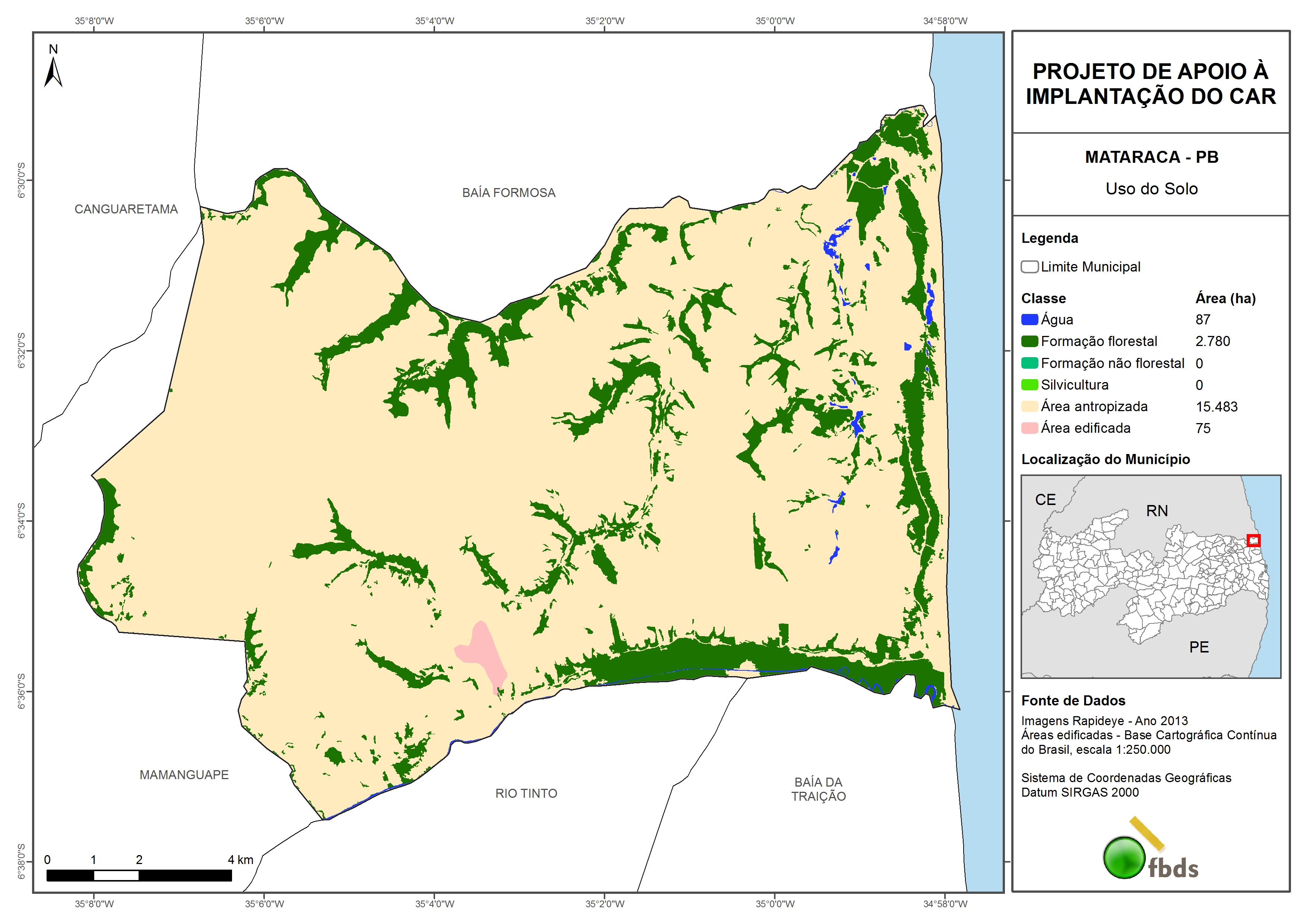Click the beige Área antropizada swatch

coord(1029,406)
